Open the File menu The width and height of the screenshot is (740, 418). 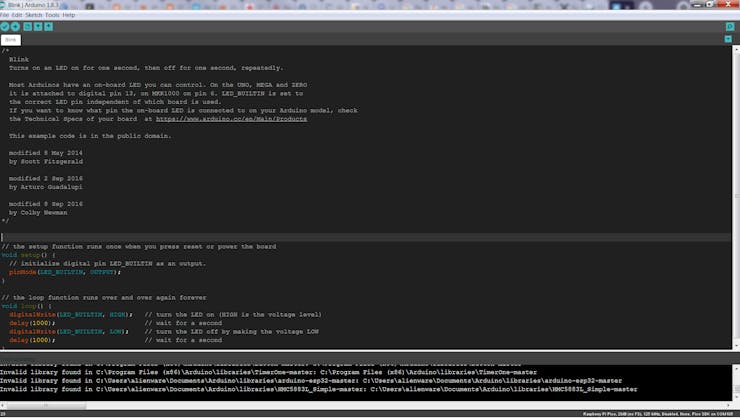point(4,15)
